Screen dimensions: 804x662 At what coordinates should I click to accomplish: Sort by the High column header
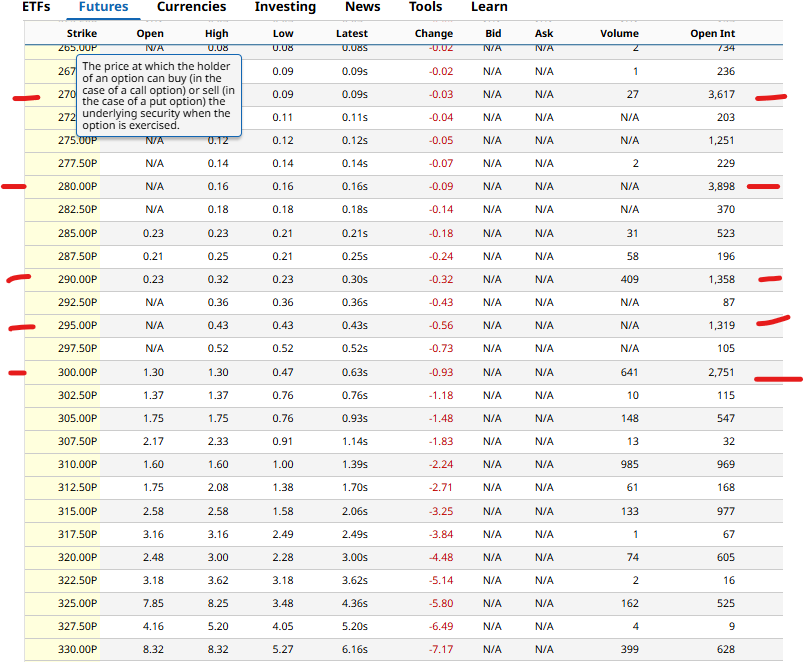216,34
